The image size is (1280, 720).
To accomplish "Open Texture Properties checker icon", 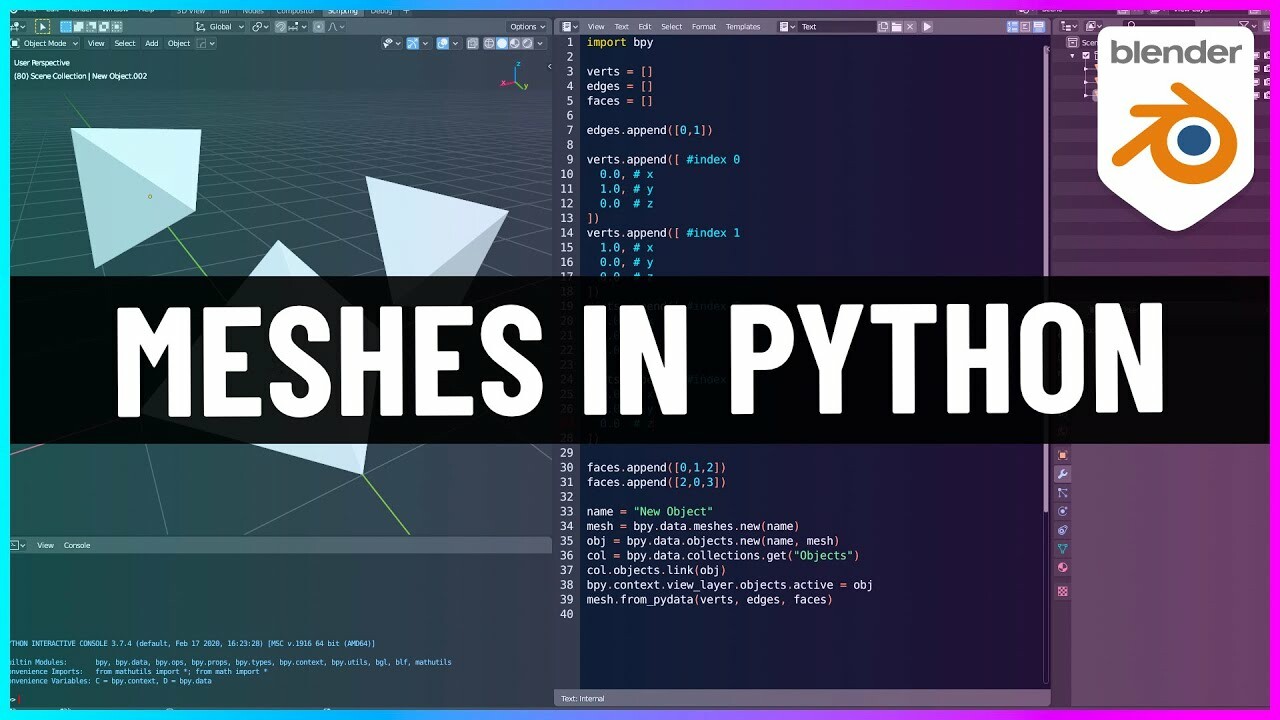I will [1062, 589].
